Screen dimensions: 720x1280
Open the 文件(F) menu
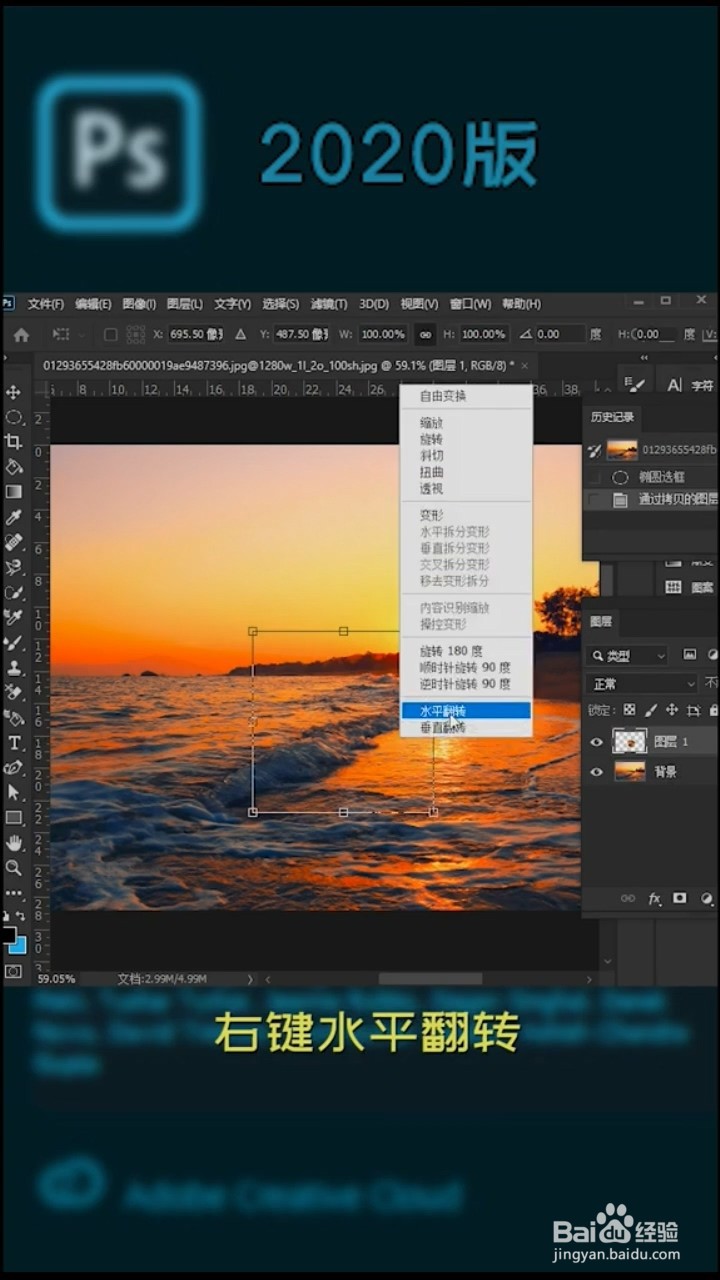[x=46, y=304]
